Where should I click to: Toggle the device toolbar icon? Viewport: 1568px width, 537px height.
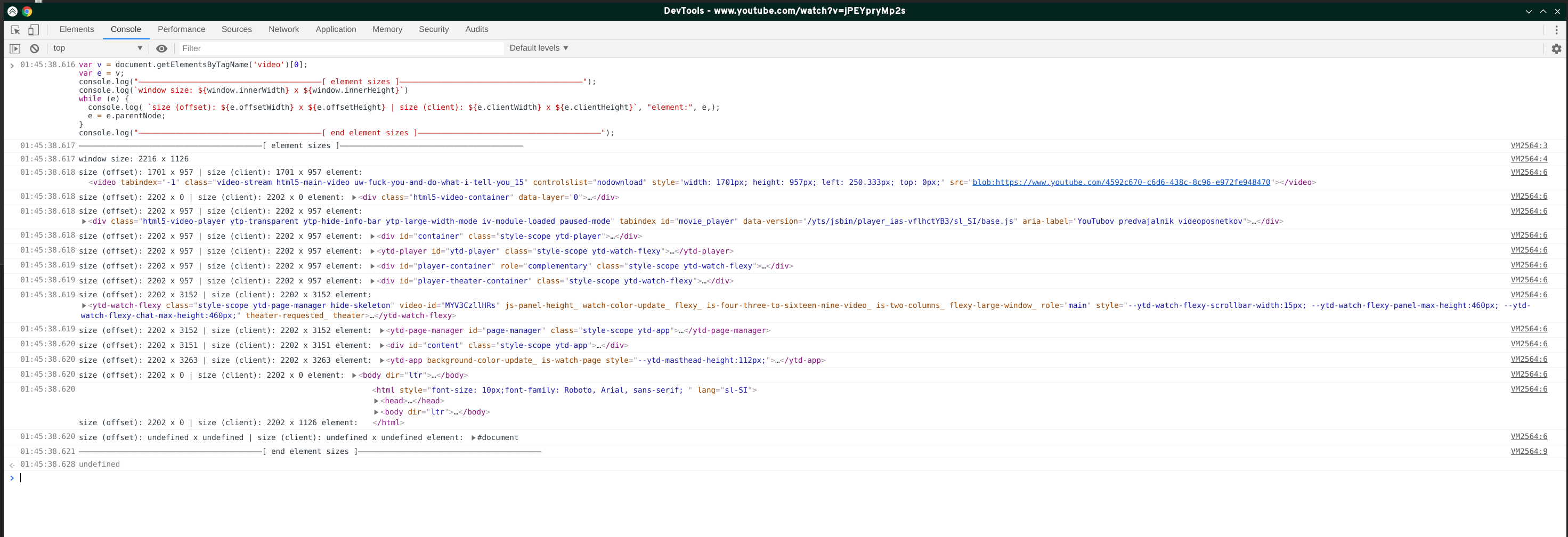coord(34,29)
